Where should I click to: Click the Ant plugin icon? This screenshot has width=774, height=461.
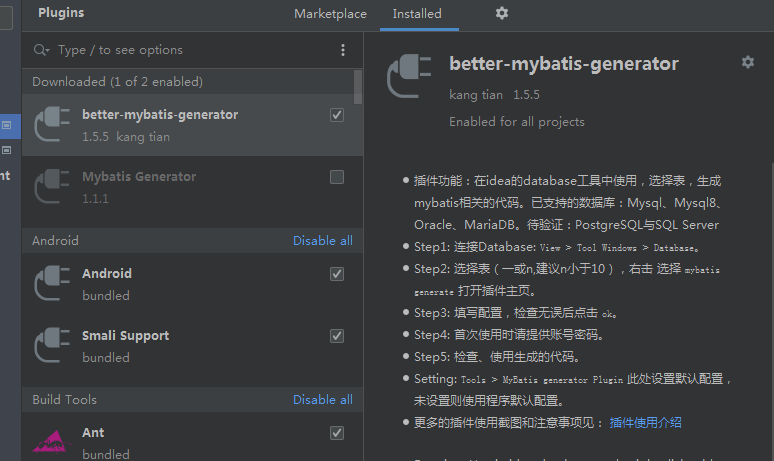(x=52, y=440)
